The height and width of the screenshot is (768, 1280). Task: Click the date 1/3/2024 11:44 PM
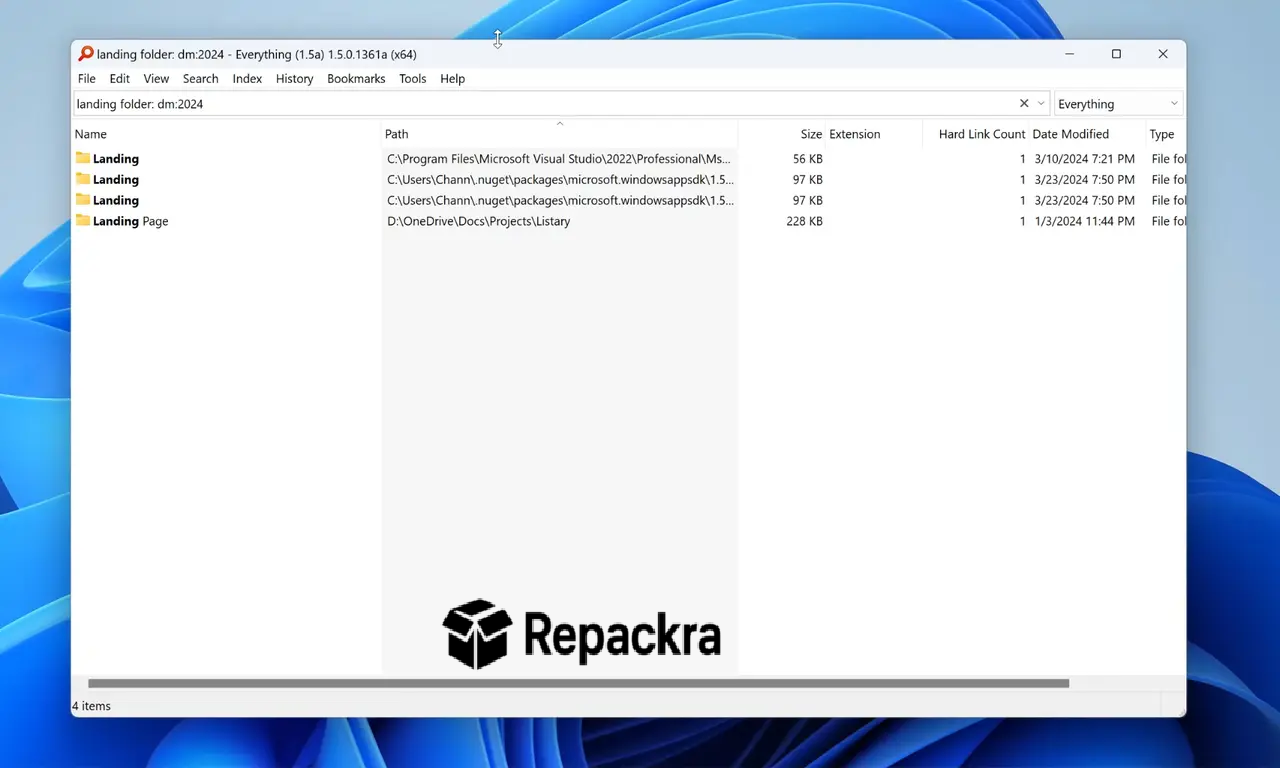click(x=1084, y=221)
